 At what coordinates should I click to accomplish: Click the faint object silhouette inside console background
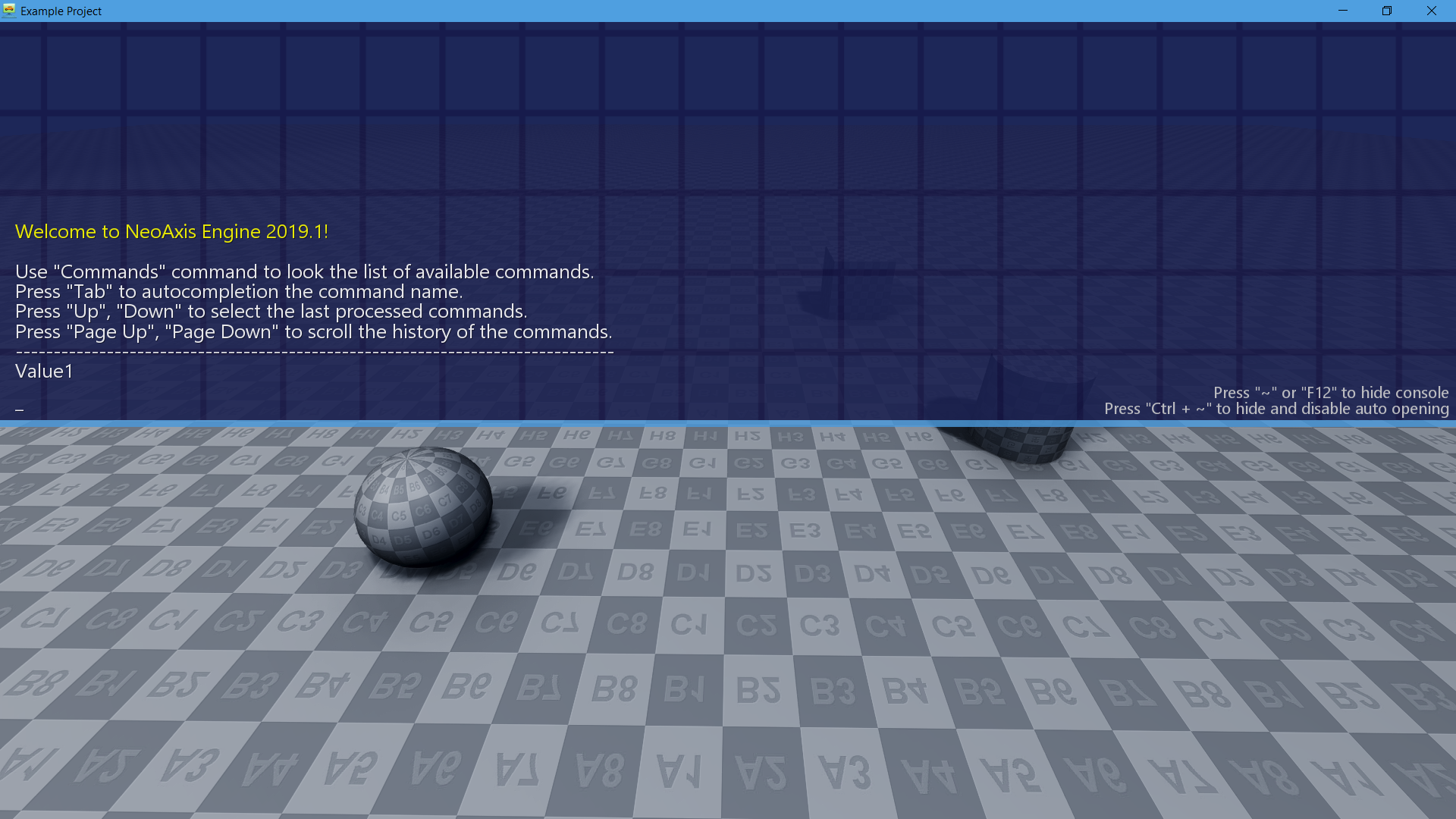point(849,292)
